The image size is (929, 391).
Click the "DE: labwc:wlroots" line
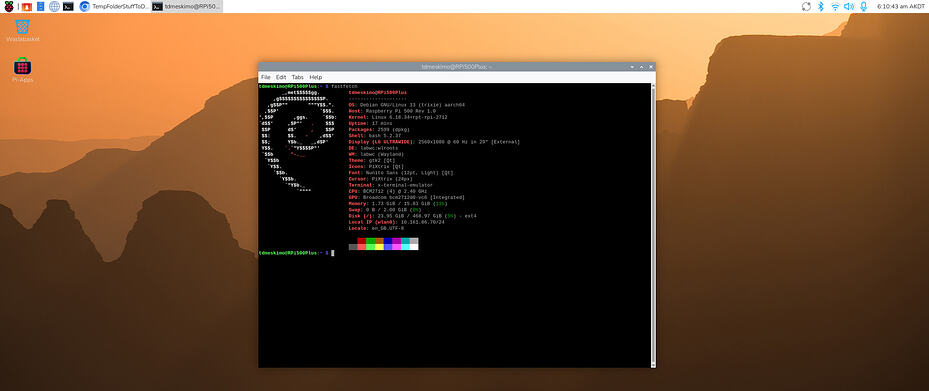pos(373,148)
